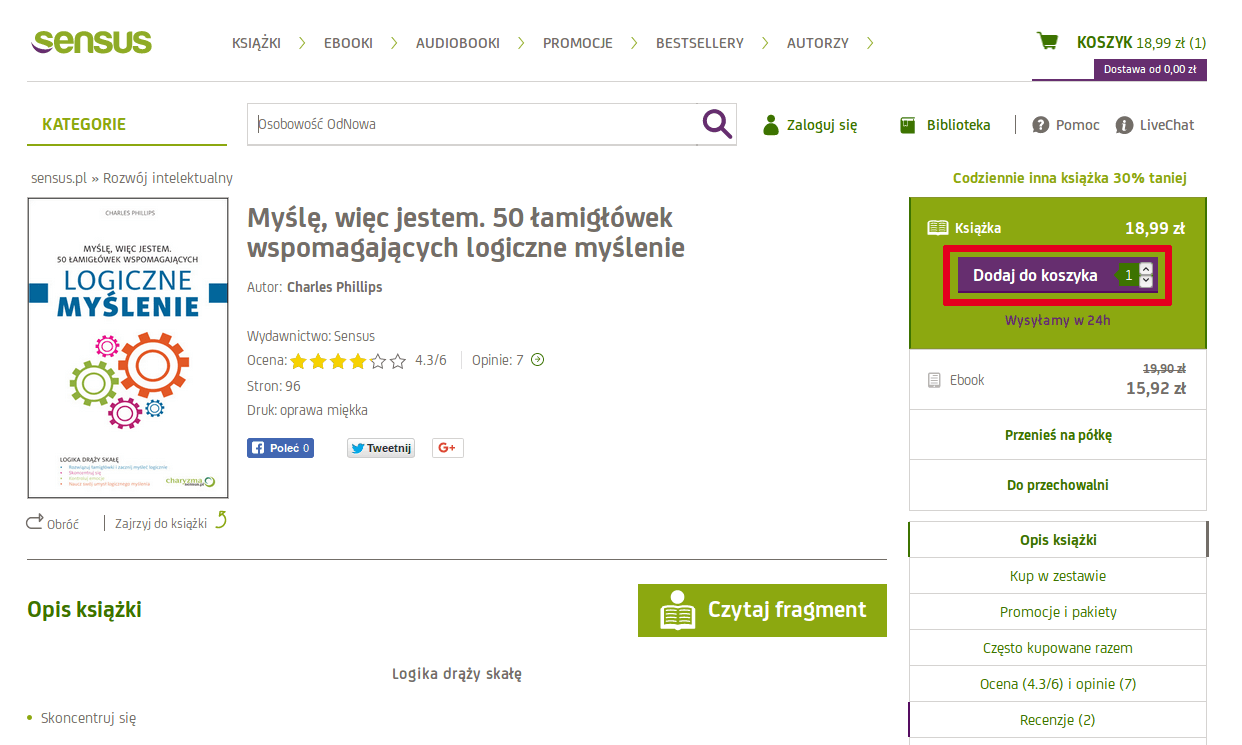This screenshot has height=745, width=1242.
Task: Click the Ebook document icon
Action: [x=934, y=380]
